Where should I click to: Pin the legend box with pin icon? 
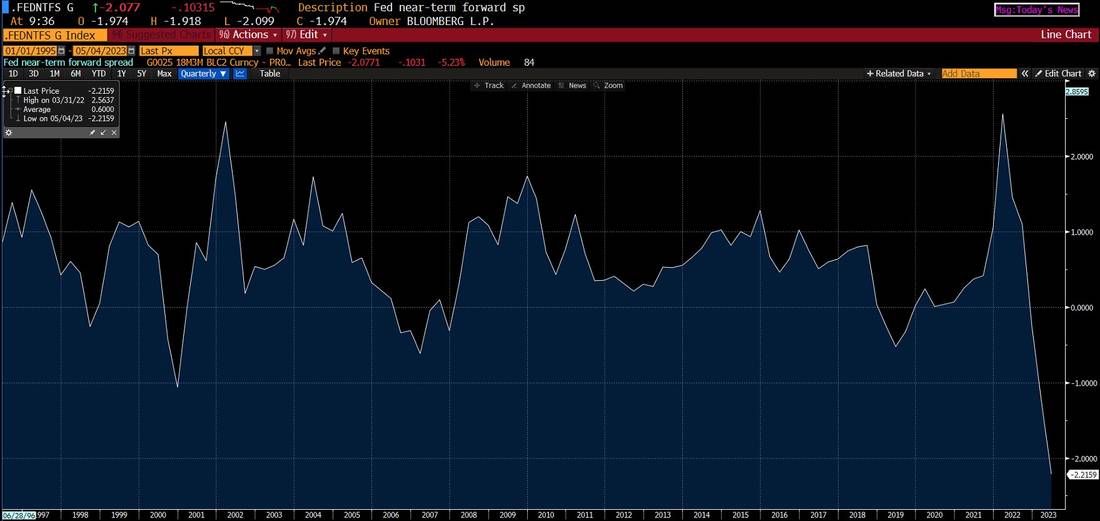tap(91, 133)
